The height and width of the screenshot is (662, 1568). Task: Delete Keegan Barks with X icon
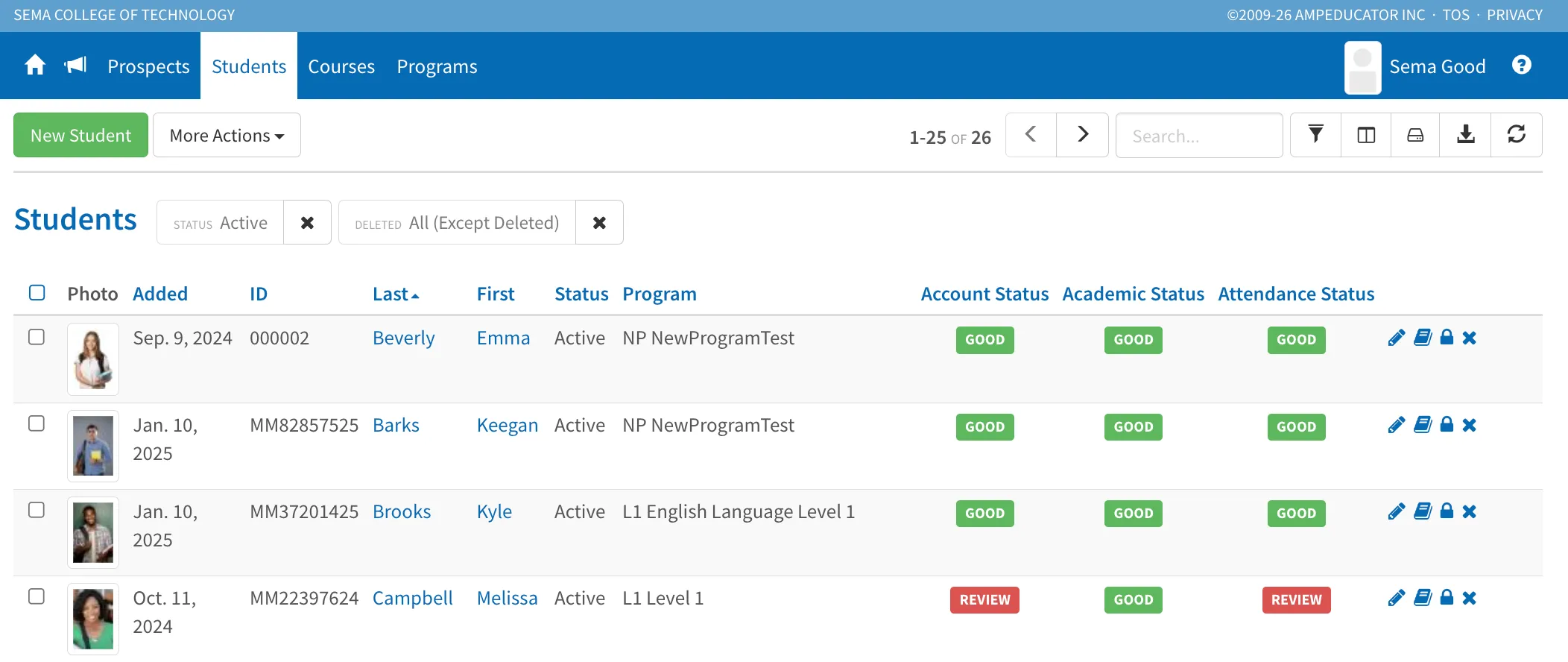point(1469,425)
